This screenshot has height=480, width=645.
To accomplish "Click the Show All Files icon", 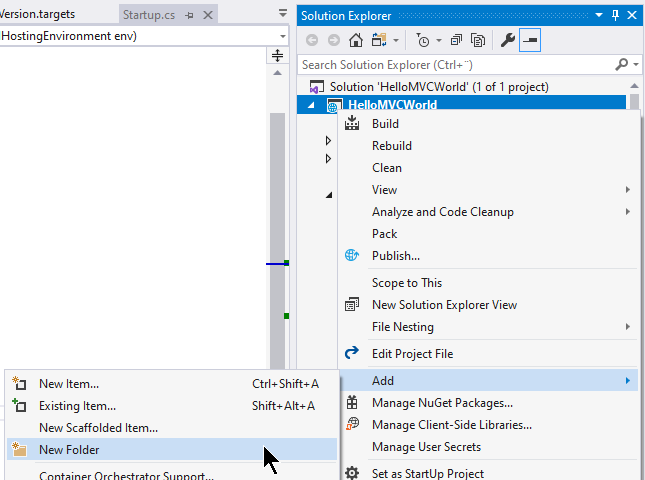I will pyautogui.click(x=478, y=40).
